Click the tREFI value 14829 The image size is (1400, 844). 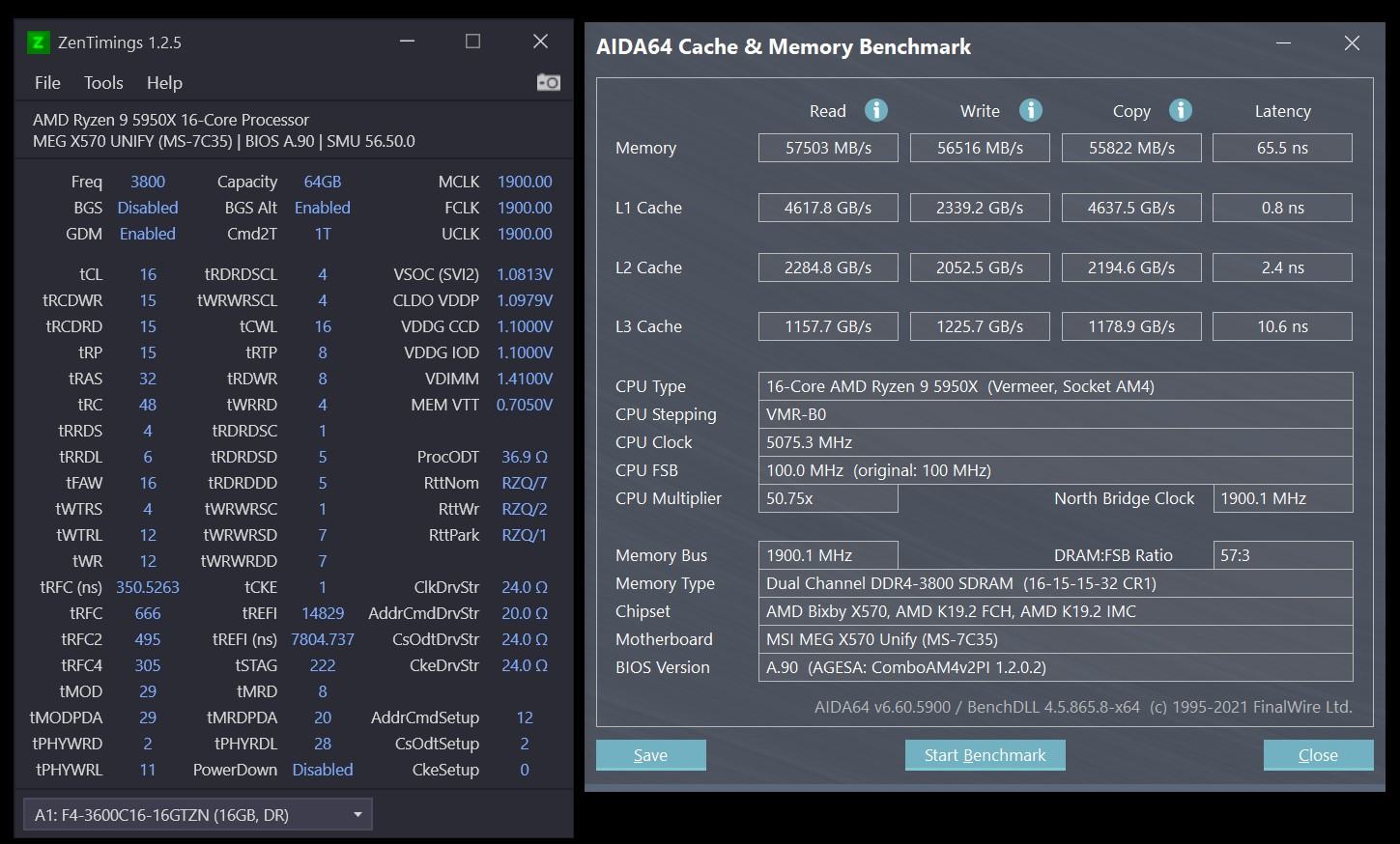tap(323, 613)
